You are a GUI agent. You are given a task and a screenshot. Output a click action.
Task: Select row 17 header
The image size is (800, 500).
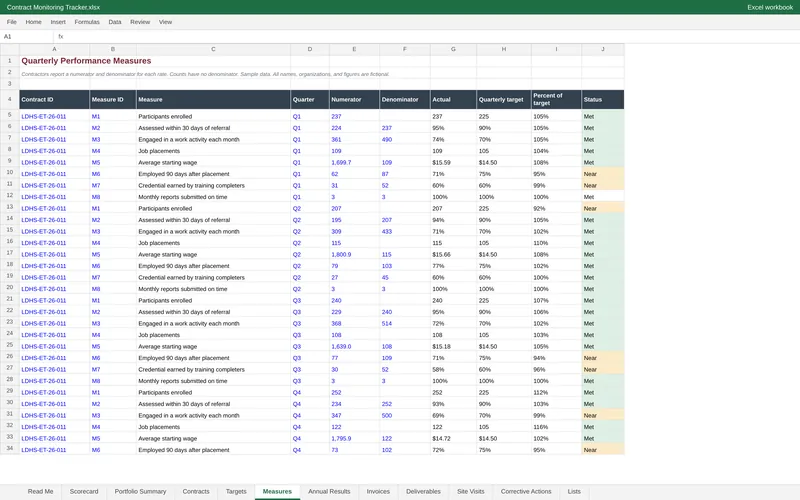coord(9,254)
